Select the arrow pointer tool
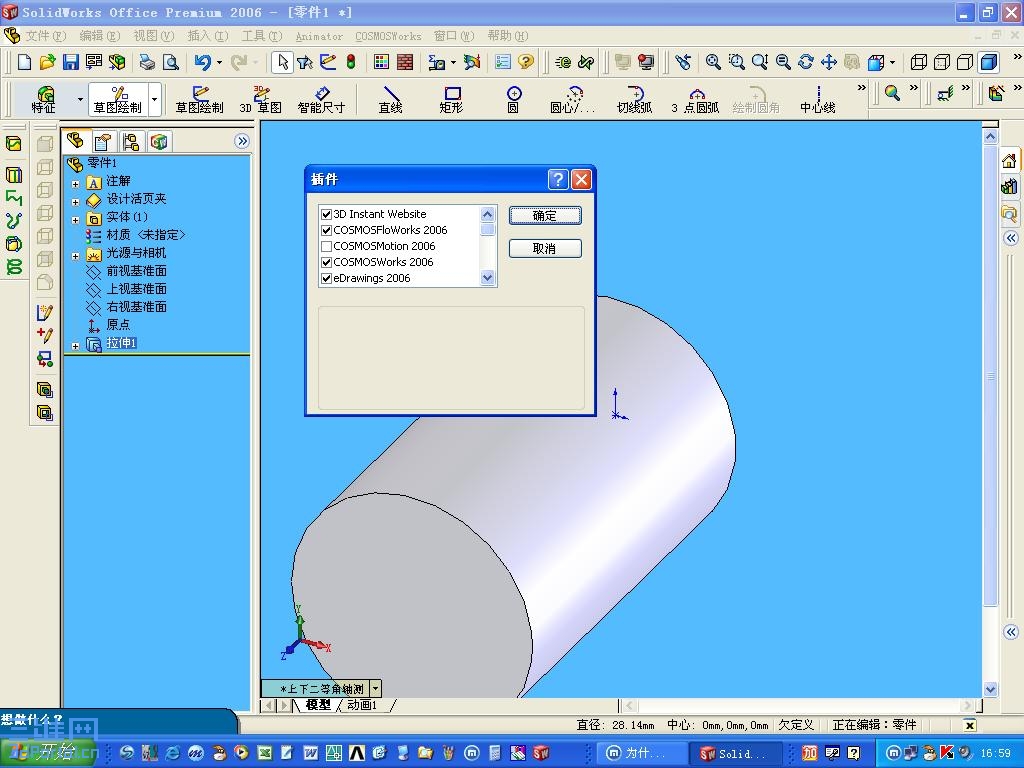1024x768 pixels. click(x=282, y=62)
